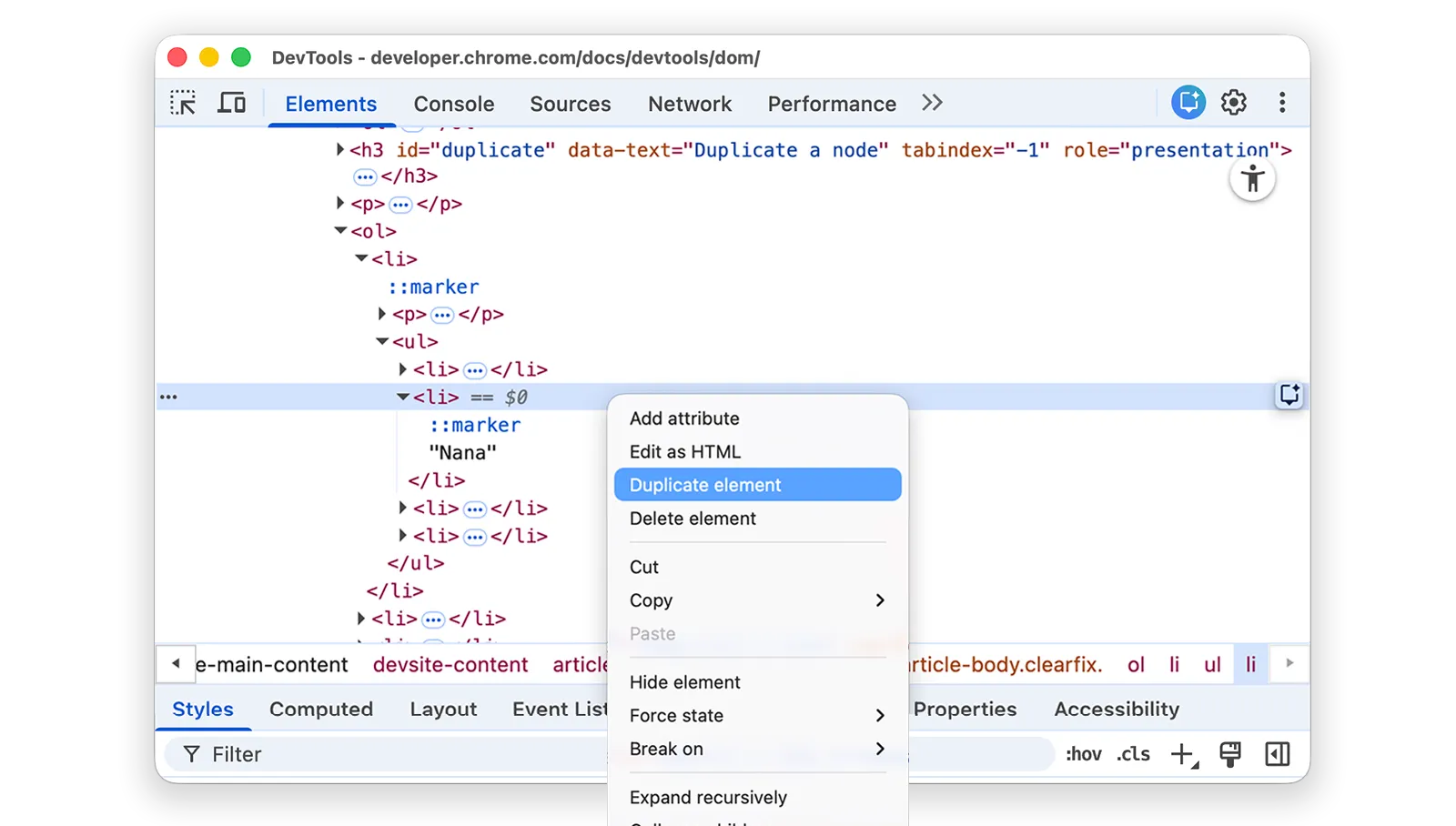Viewport: 1456px width, 826px height.
Task: Open the Force state submenu
Action: coord(757,716)
